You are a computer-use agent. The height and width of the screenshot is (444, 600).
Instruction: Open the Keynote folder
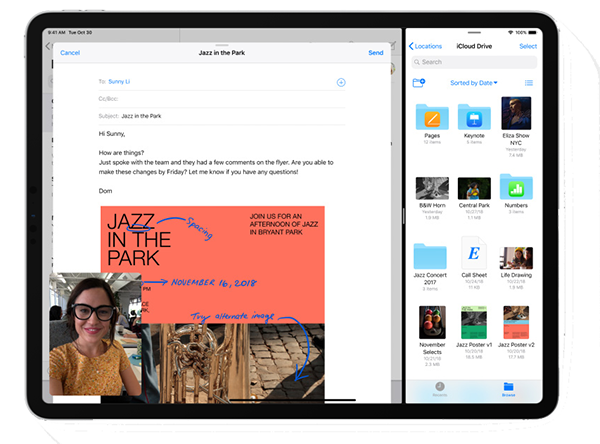[474, 117]
